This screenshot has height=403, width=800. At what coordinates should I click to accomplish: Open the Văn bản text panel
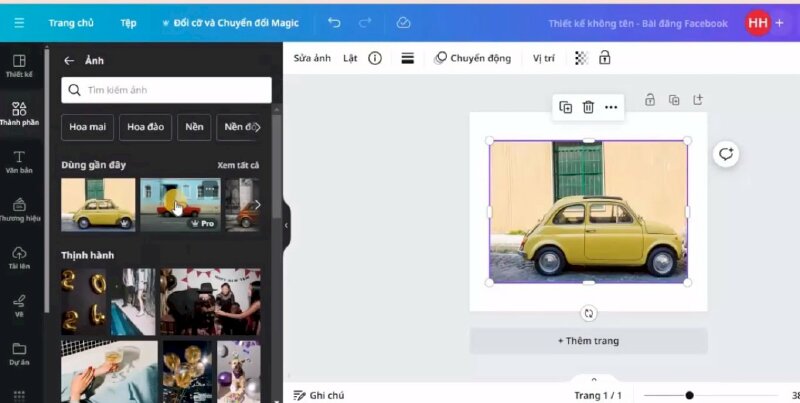(19, 162)
